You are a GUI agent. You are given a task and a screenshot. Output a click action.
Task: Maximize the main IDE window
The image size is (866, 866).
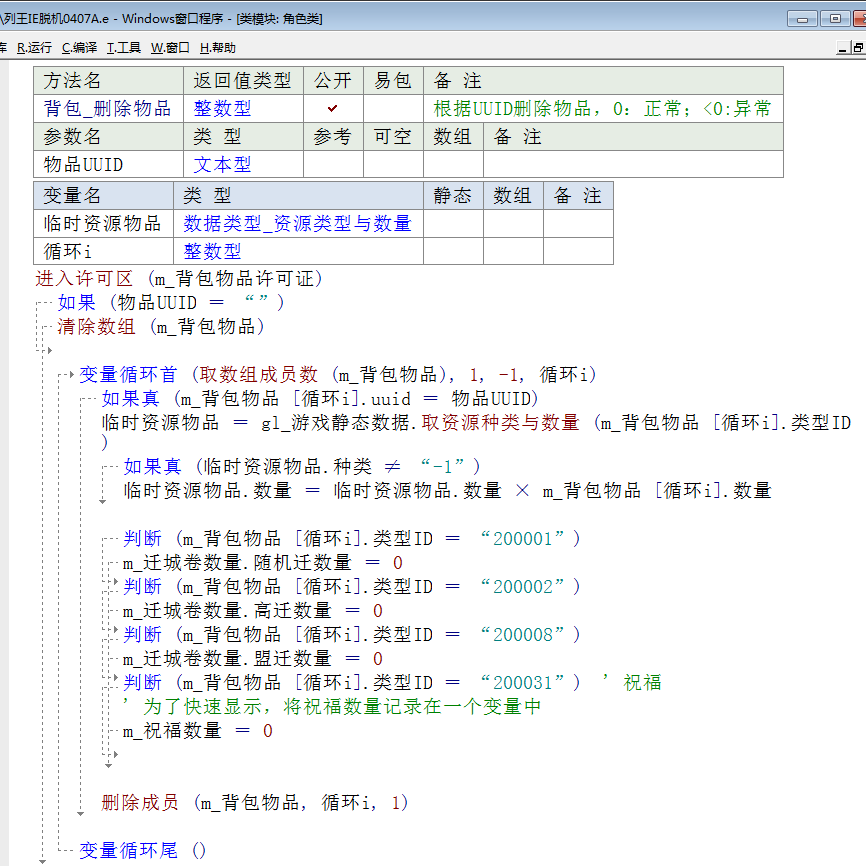tap(832, 19)
